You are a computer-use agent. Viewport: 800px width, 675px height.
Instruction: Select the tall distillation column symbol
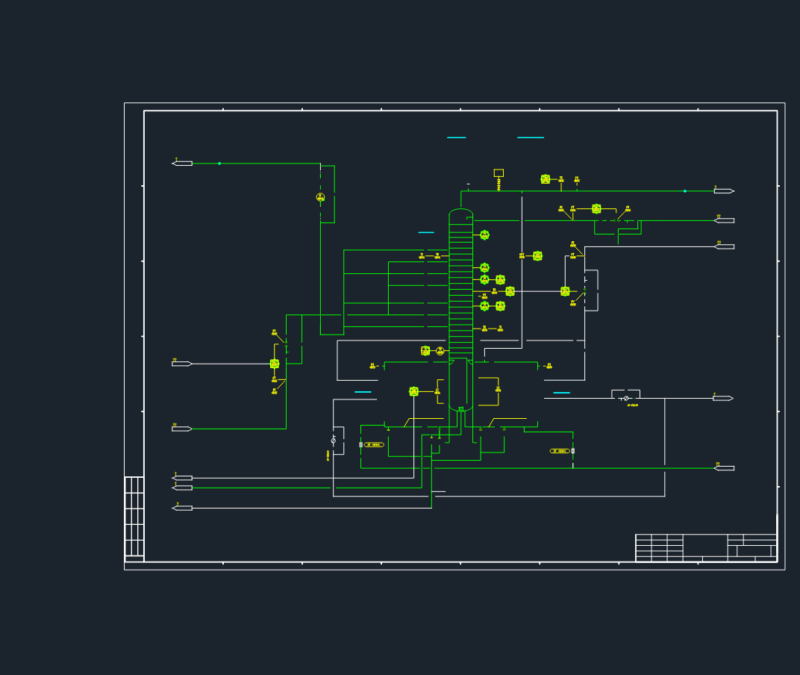click(x=461, y=310)
